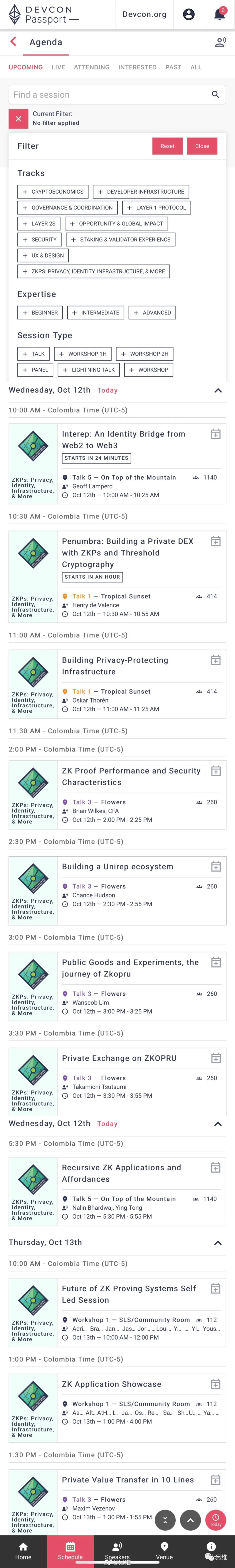The width and height of the screenshot is (235, 1568).
Task: Bookmark the Interep Identity Bridge session
Action: (x=215, y=434)
